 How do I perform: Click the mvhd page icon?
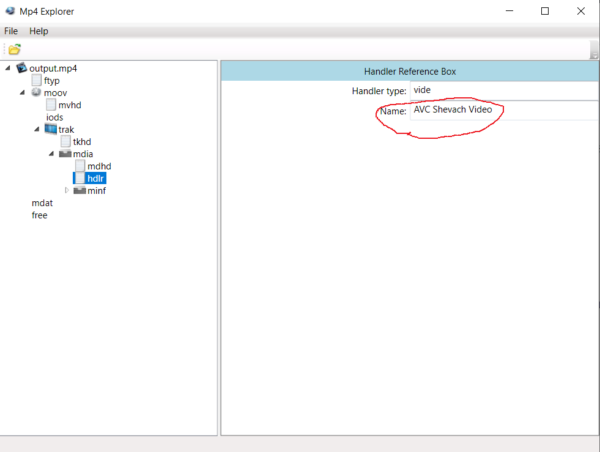51,104
